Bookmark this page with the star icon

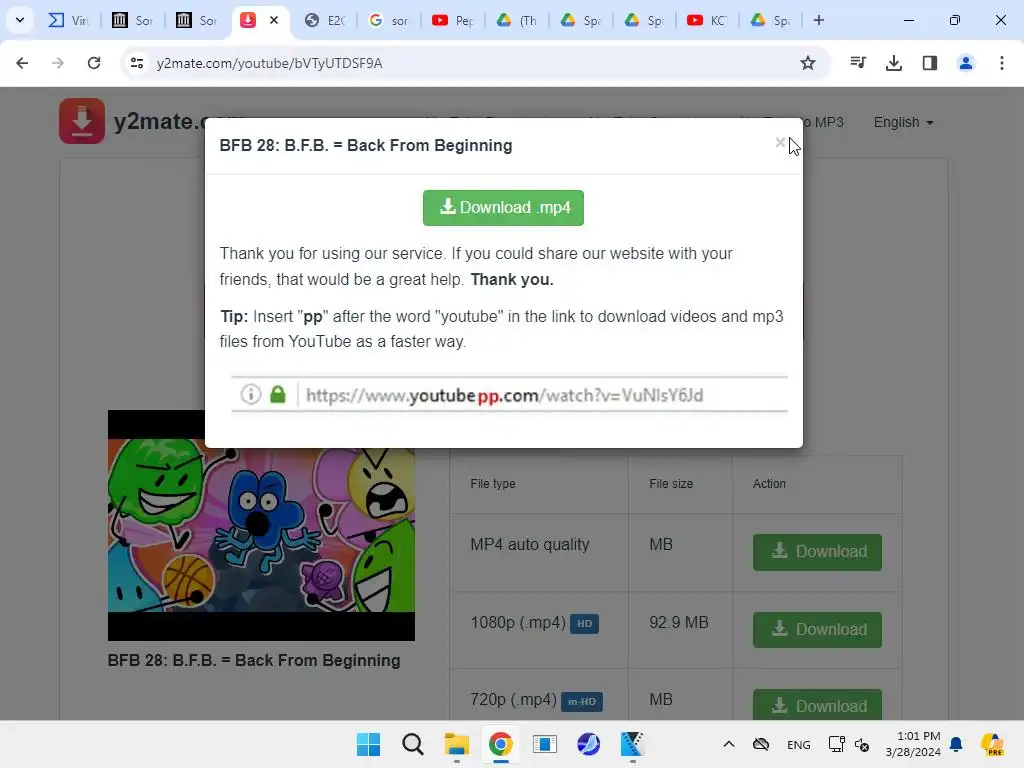point(808,63)
